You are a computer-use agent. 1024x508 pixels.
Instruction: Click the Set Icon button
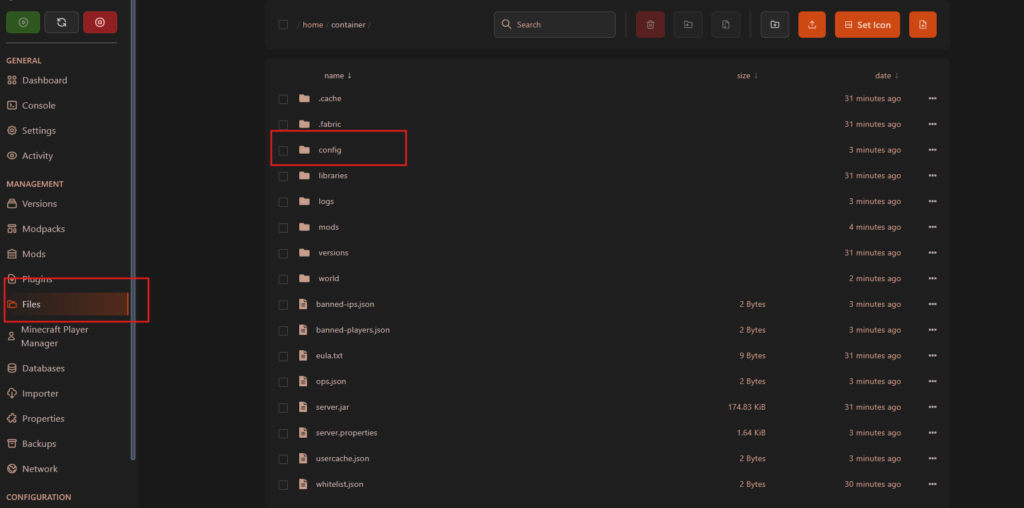point(867,25)
